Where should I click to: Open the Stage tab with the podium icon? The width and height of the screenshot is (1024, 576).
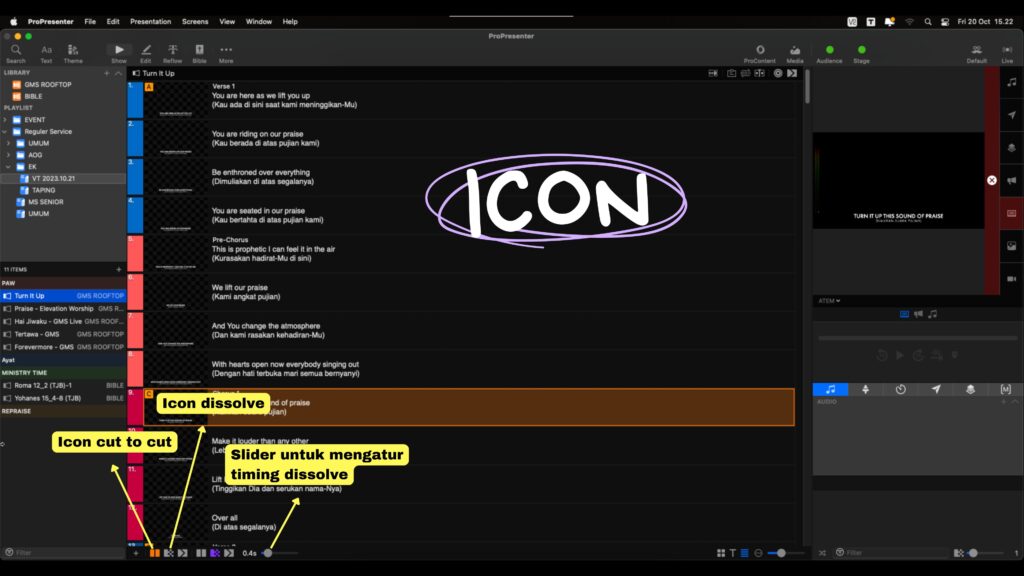(865, 389)
